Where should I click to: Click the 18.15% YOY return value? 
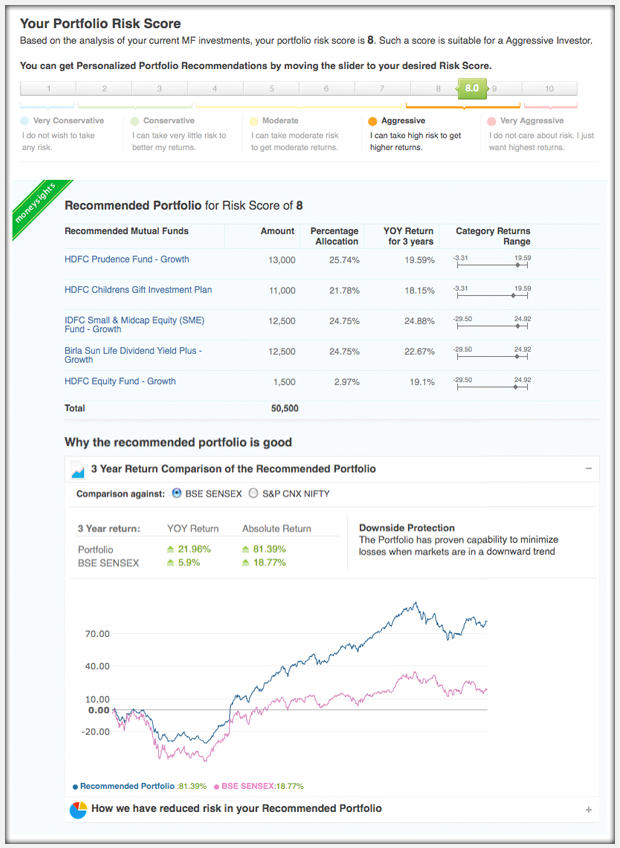click(x=419, y=290)
